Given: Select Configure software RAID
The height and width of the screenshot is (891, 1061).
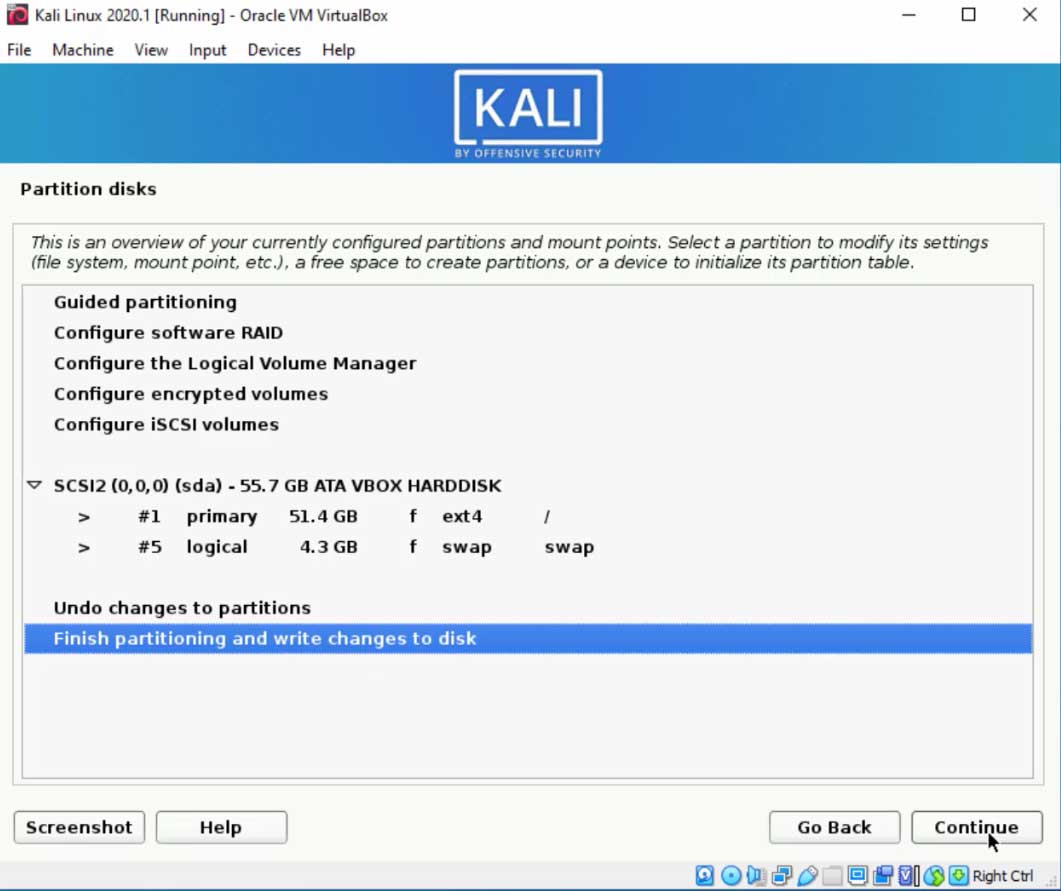Looking at the screenshot, I should click(528, 332).
